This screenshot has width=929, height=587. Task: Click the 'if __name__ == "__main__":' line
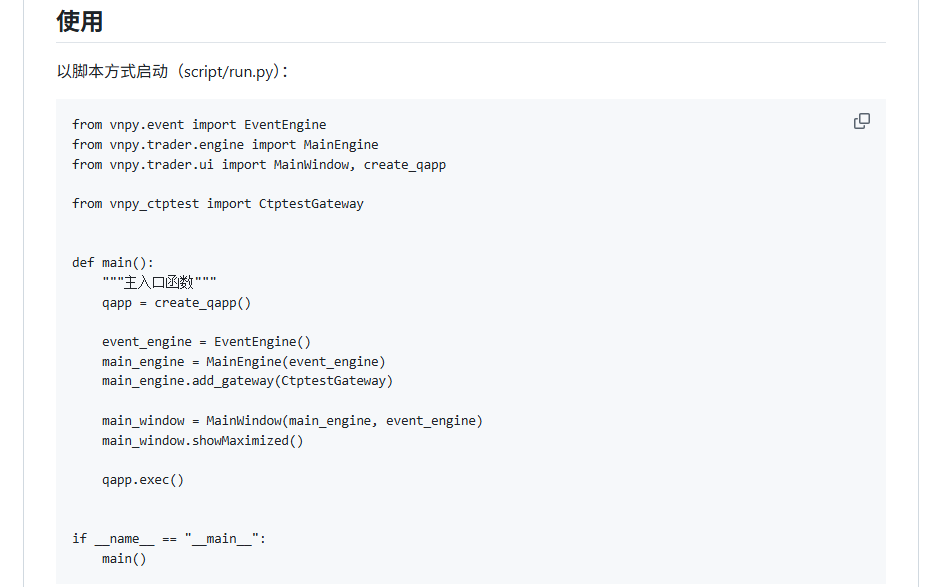169,539
